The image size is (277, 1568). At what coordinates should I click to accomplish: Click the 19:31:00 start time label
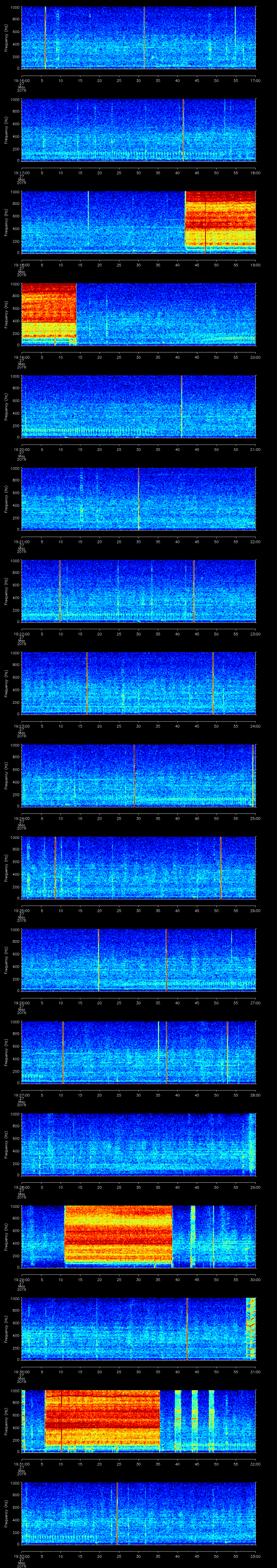coord(21,1464)
